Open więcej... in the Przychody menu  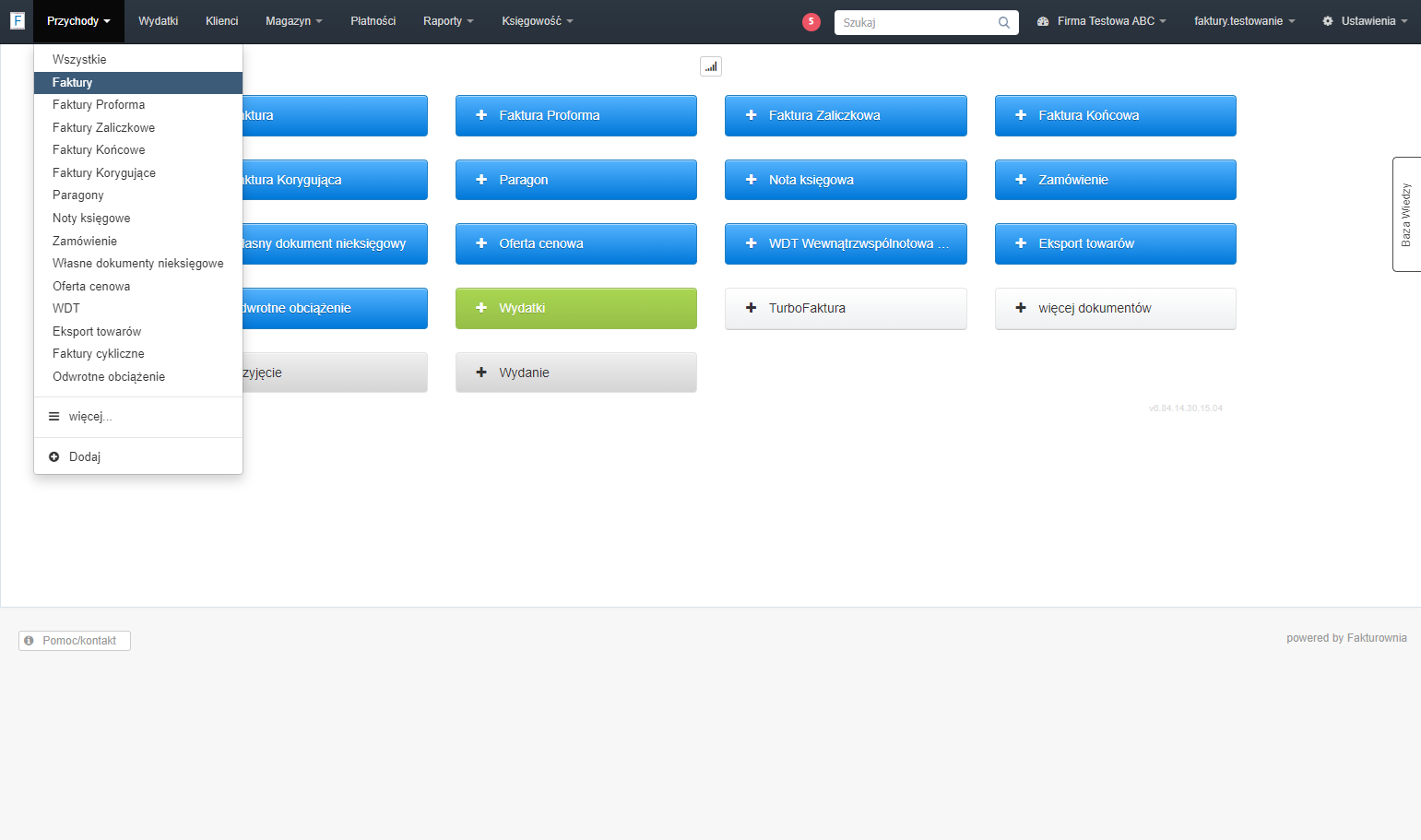[138, 417]
